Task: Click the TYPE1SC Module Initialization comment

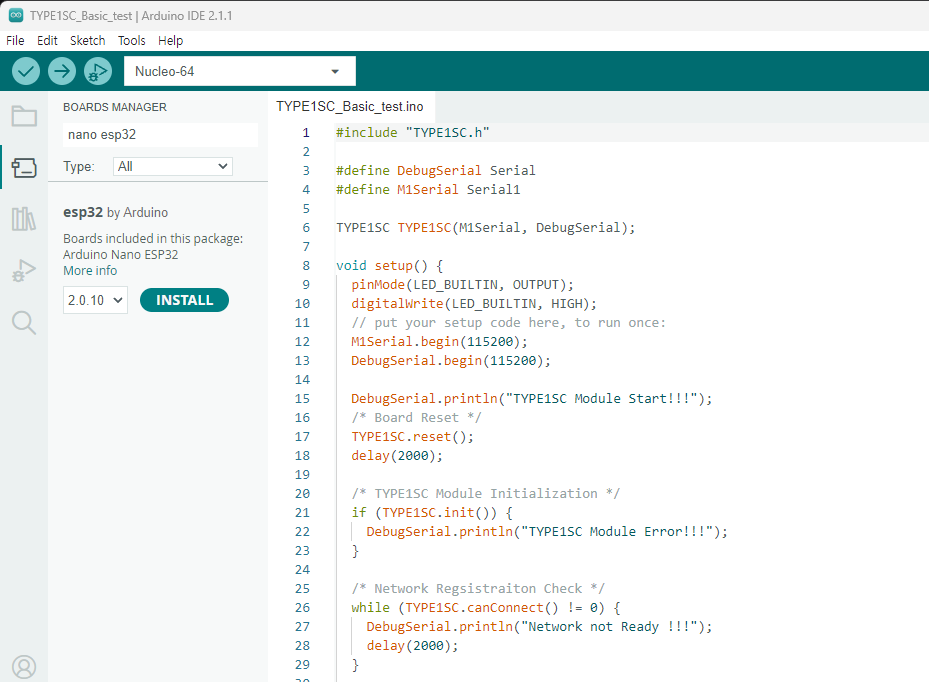Action: pos(486,494)
